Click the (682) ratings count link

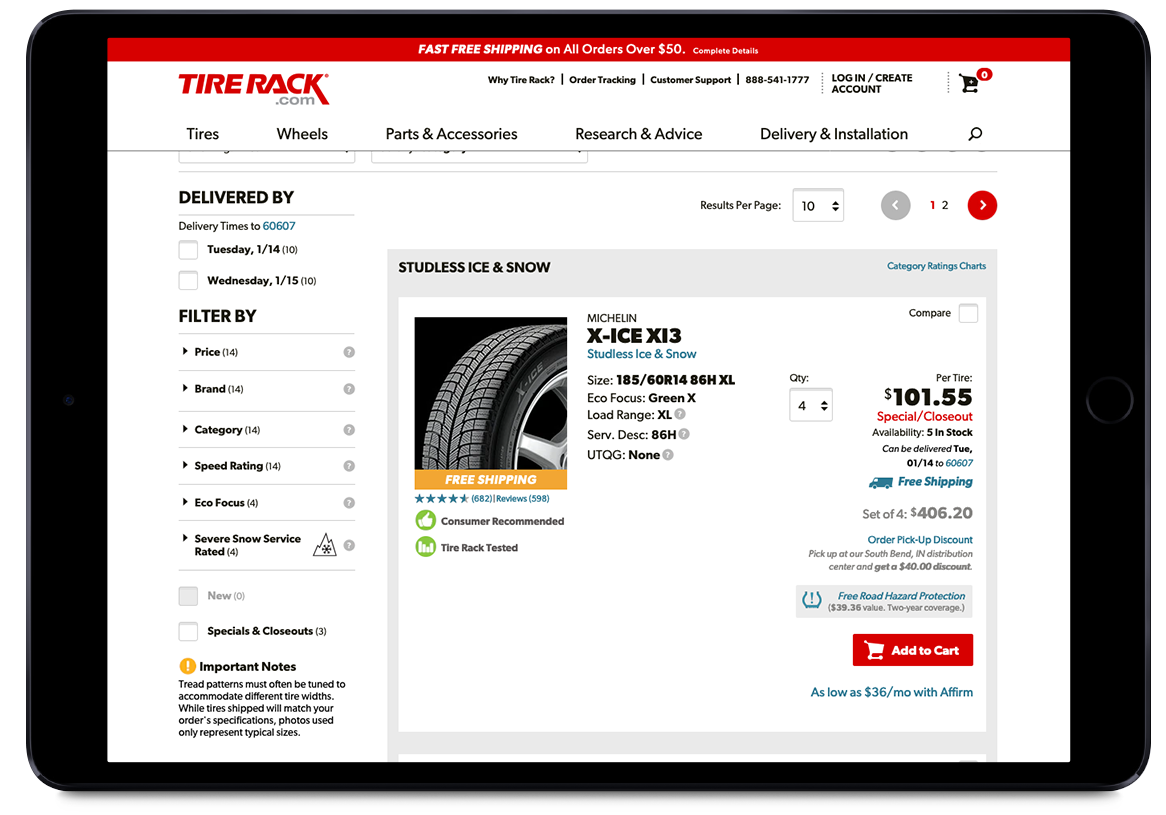[482, 499]
